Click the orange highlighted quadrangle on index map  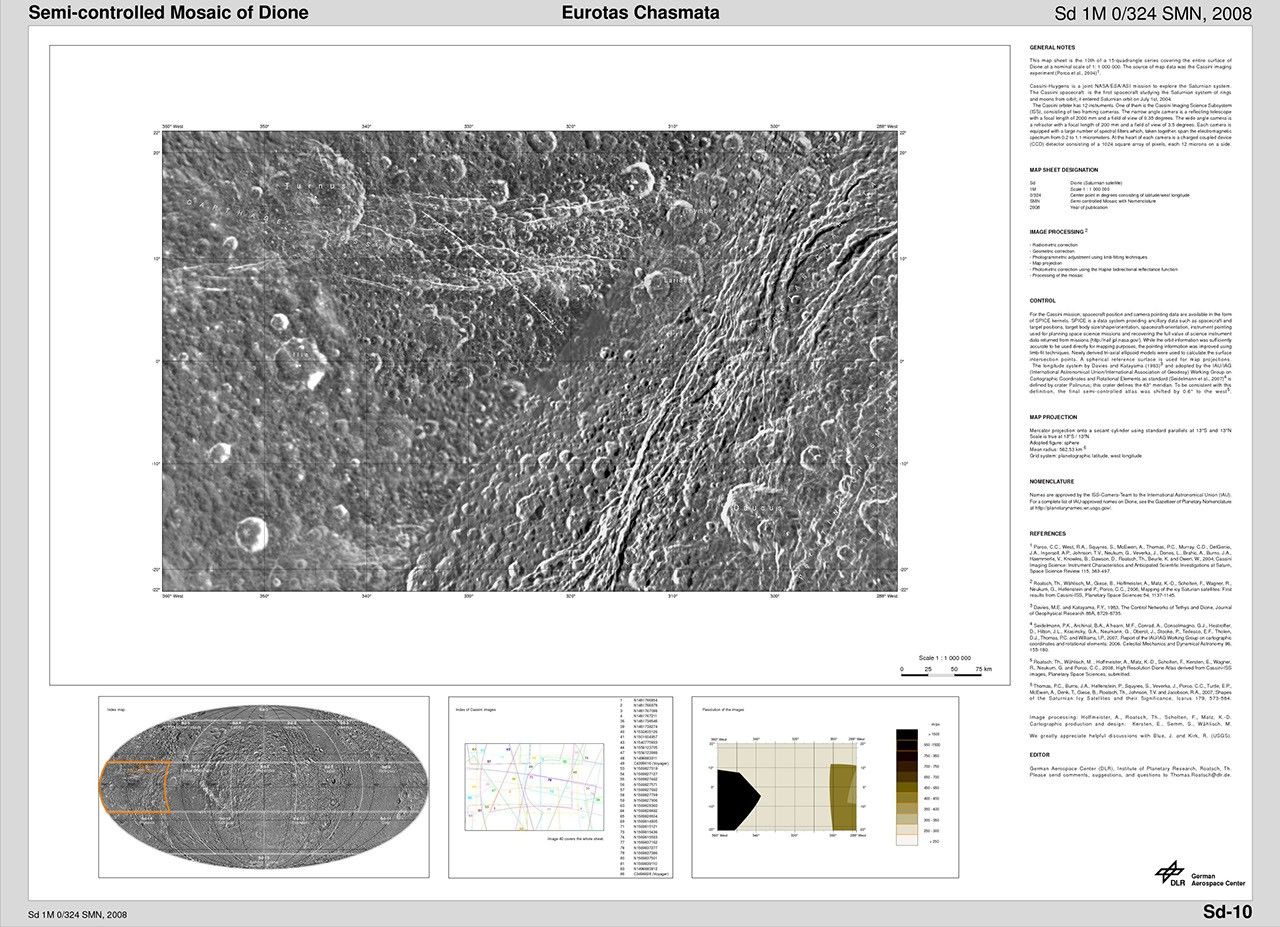point(133,787)
